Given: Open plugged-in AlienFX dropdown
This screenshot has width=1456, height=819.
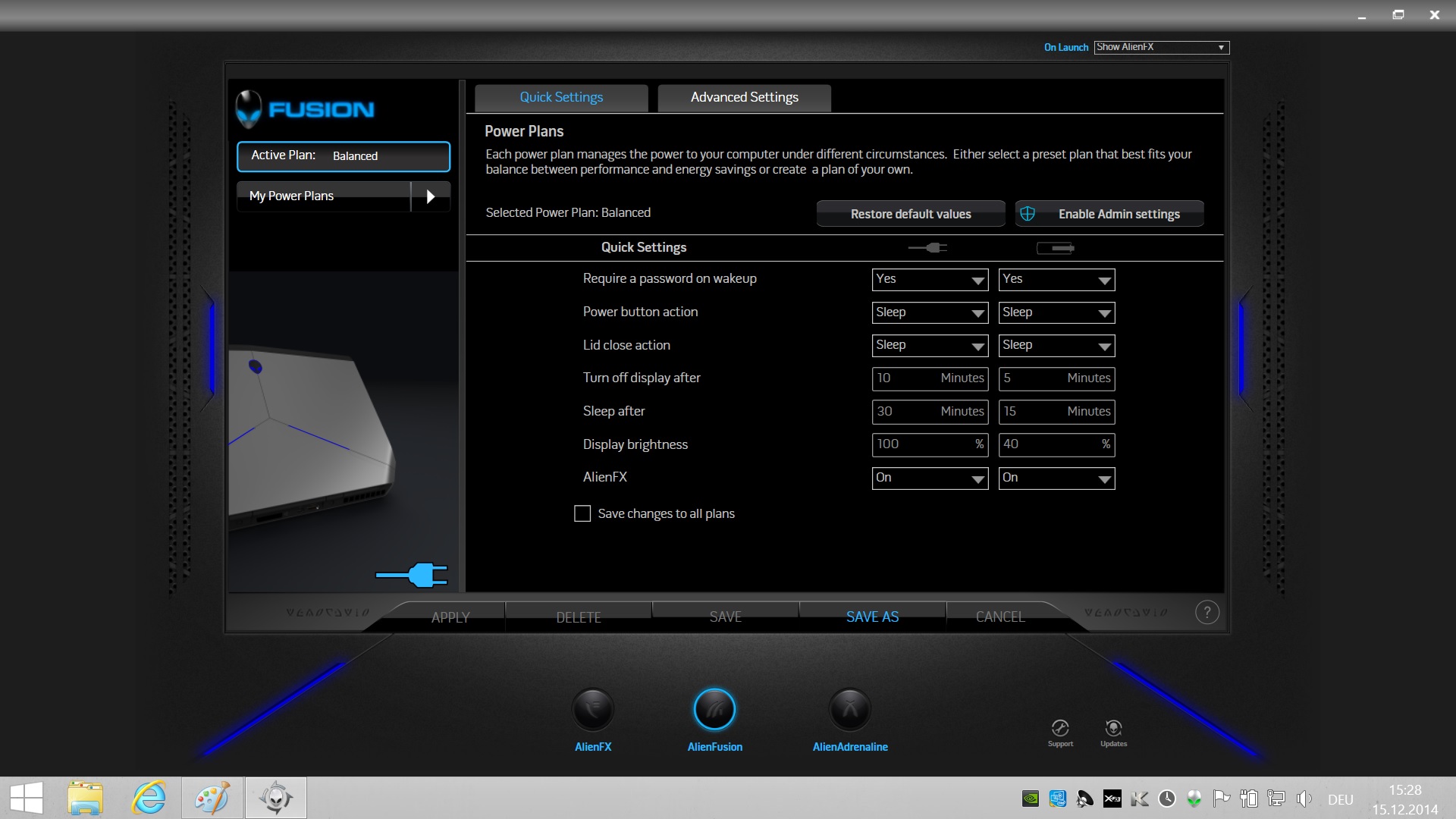Looking at the screenshot, I should click(x=930, y=478).
